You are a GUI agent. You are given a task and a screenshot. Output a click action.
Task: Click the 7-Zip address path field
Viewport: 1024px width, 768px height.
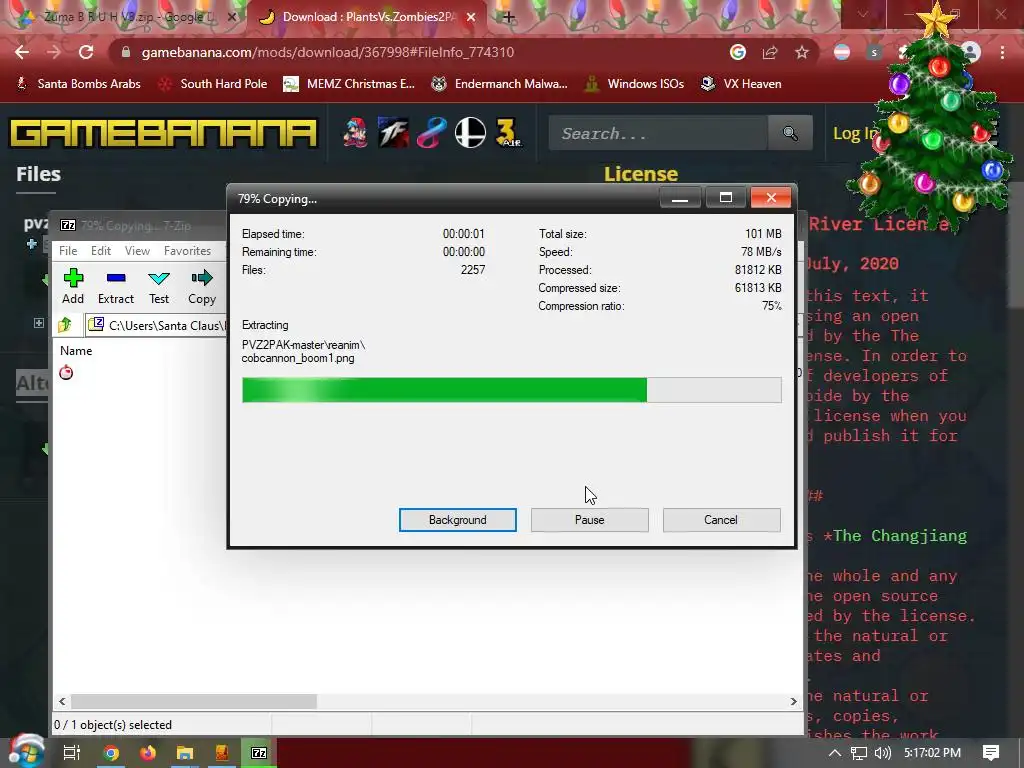157,325
